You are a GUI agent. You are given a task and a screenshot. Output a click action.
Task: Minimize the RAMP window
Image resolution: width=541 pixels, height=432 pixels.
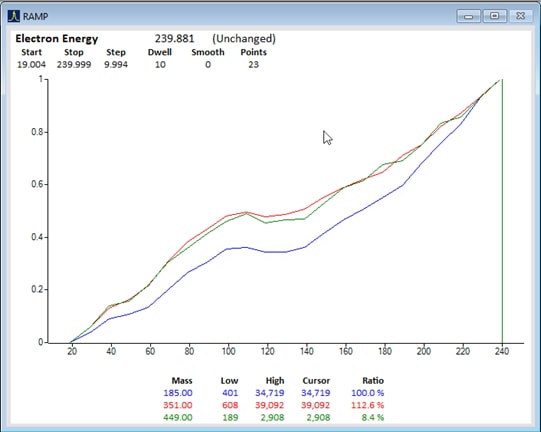click(468, 16)
